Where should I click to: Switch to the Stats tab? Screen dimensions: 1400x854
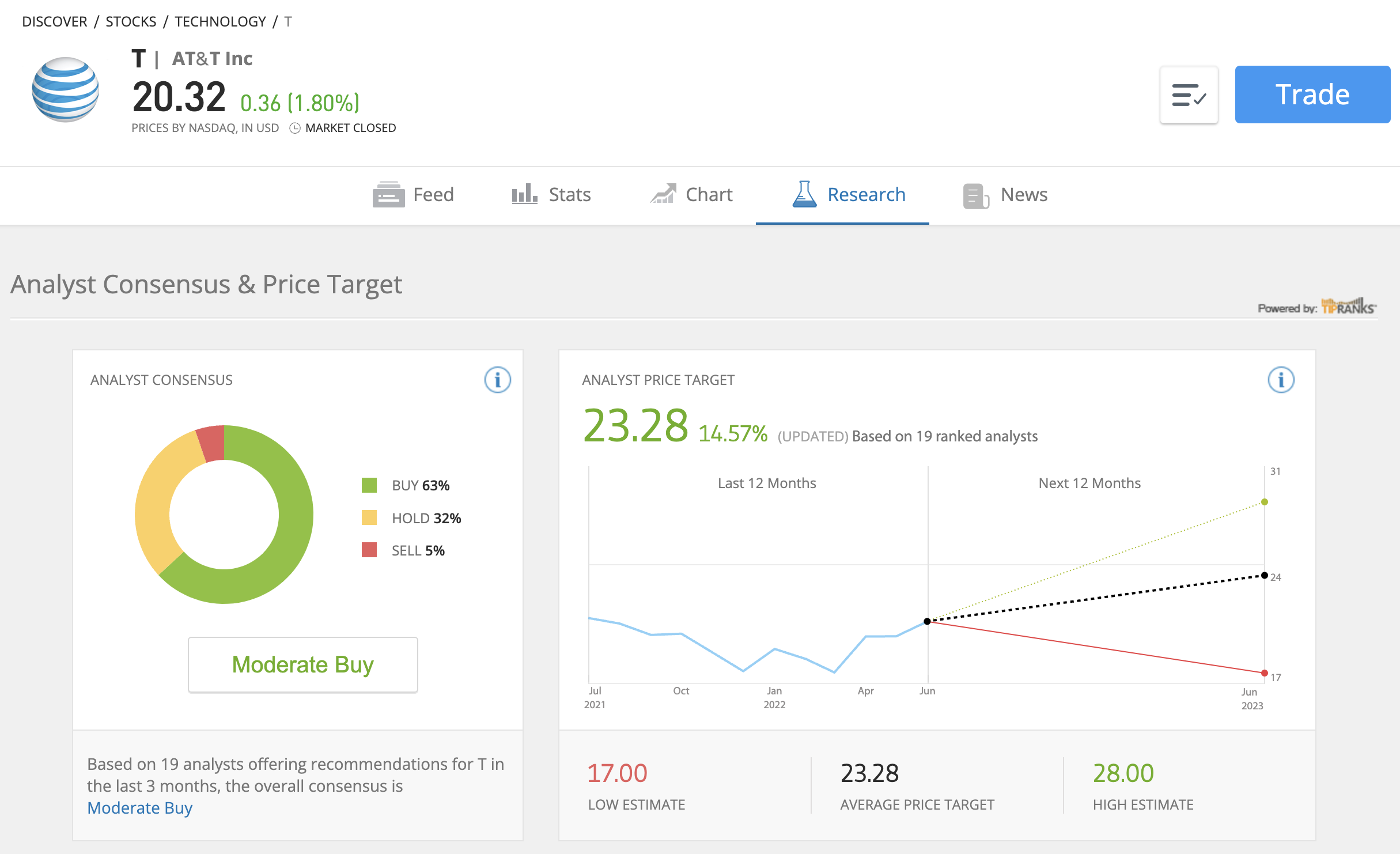click(551, 195)
